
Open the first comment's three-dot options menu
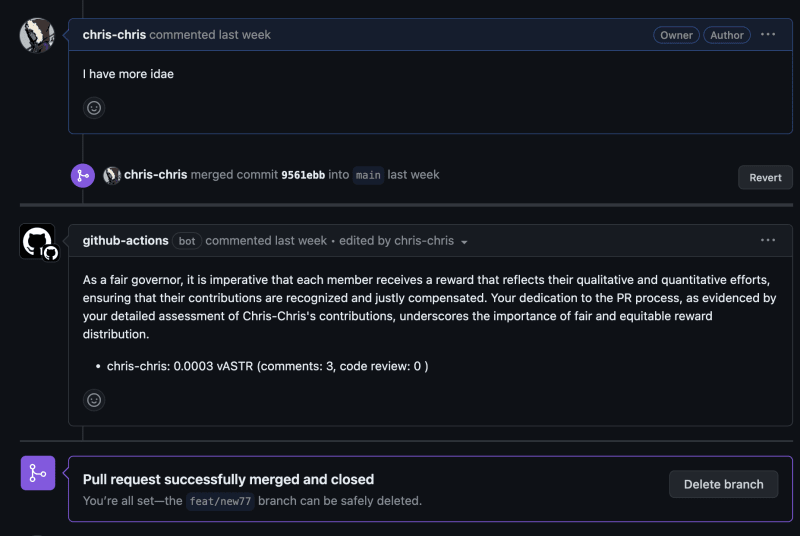tap(768, 35)
